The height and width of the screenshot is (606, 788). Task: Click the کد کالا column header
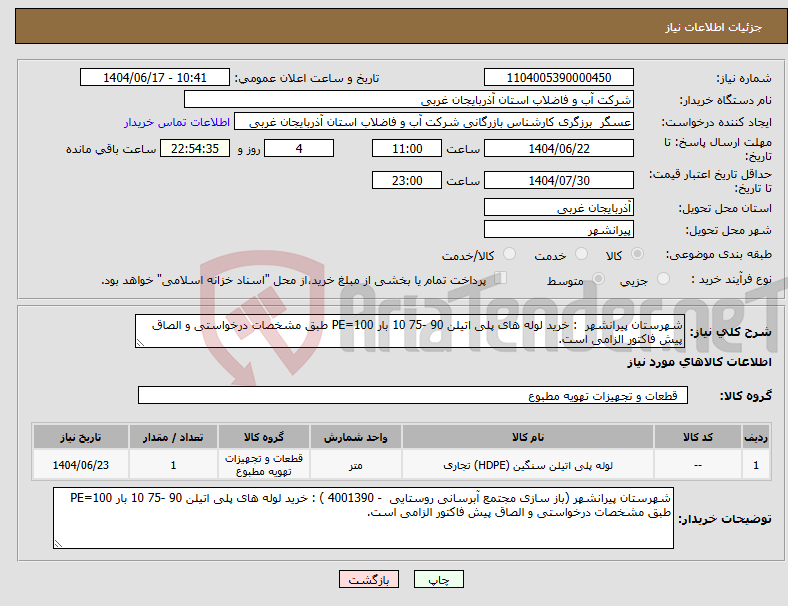(698, 437)
